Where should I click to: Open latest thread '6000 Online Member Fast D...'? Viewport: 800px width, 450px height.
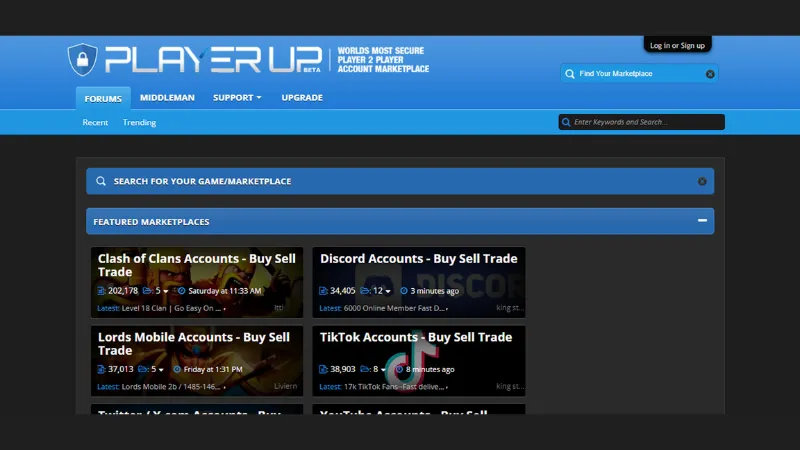394,308
